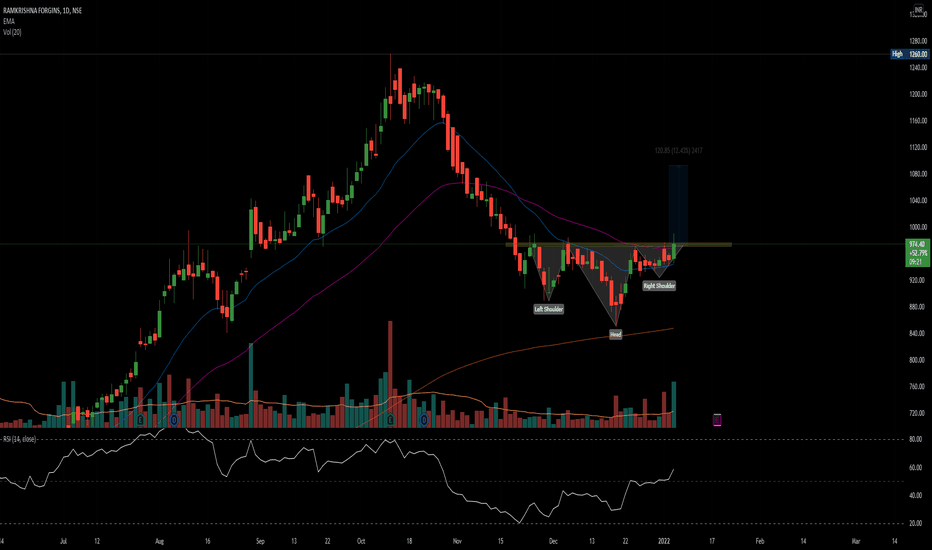Click the 'RAMKRISHNA FORGINS, 1D, NSE' symbol legend

point(42,11)
